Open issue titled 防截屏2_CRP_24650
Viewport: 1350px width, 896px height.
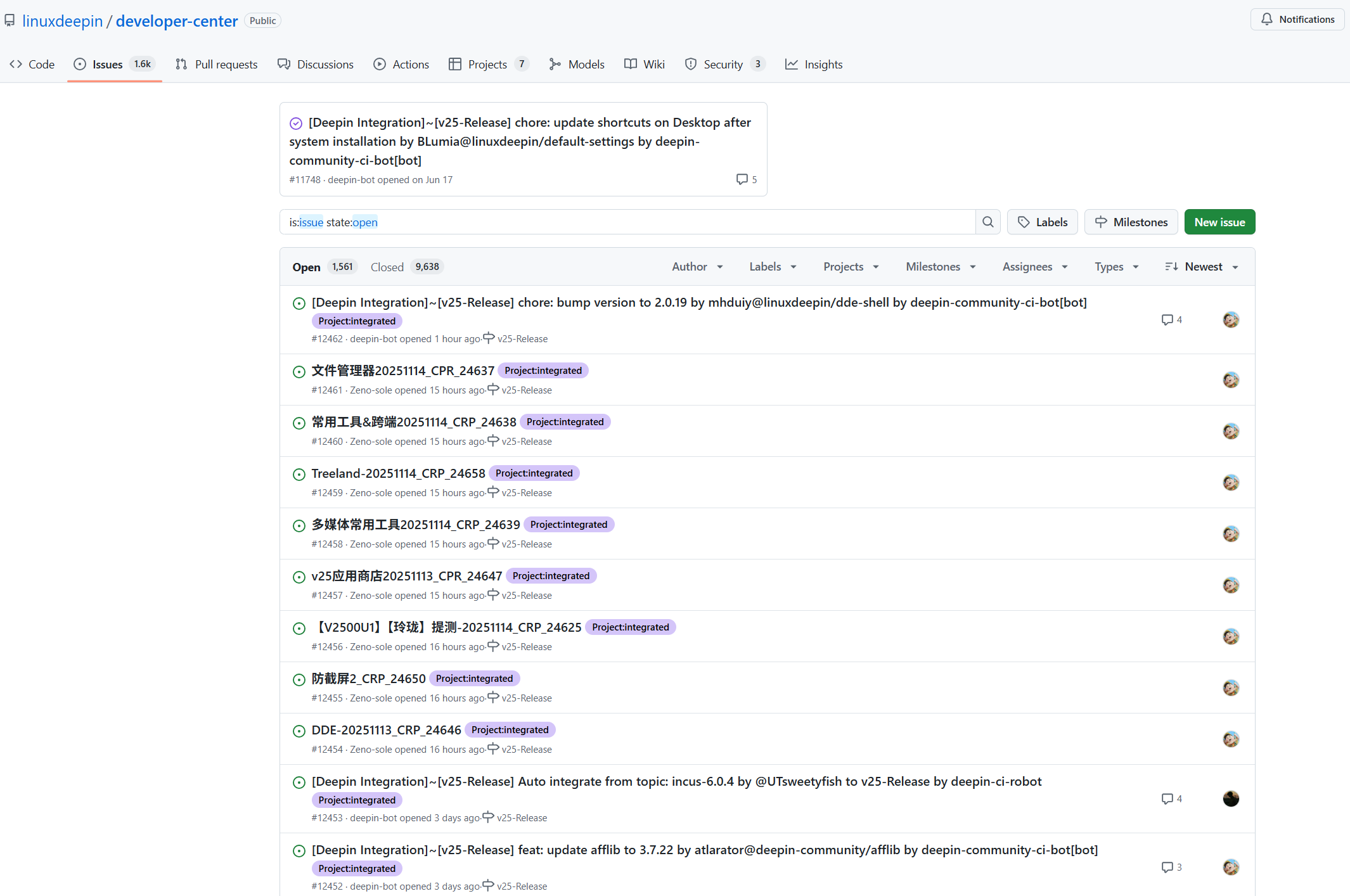click(368, 679)
